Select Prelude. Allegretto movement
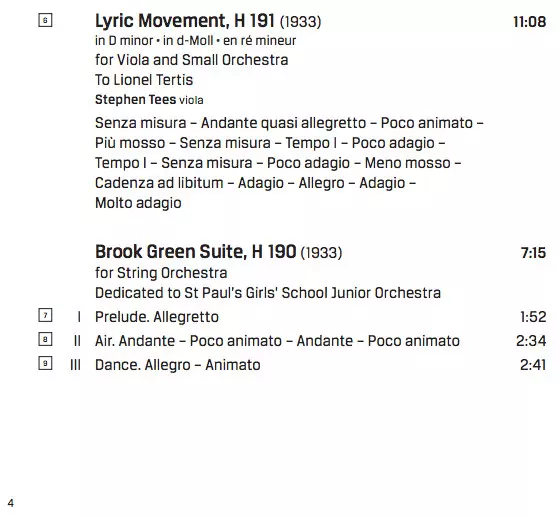The image size is (560, 517). (x=157, y=317)
